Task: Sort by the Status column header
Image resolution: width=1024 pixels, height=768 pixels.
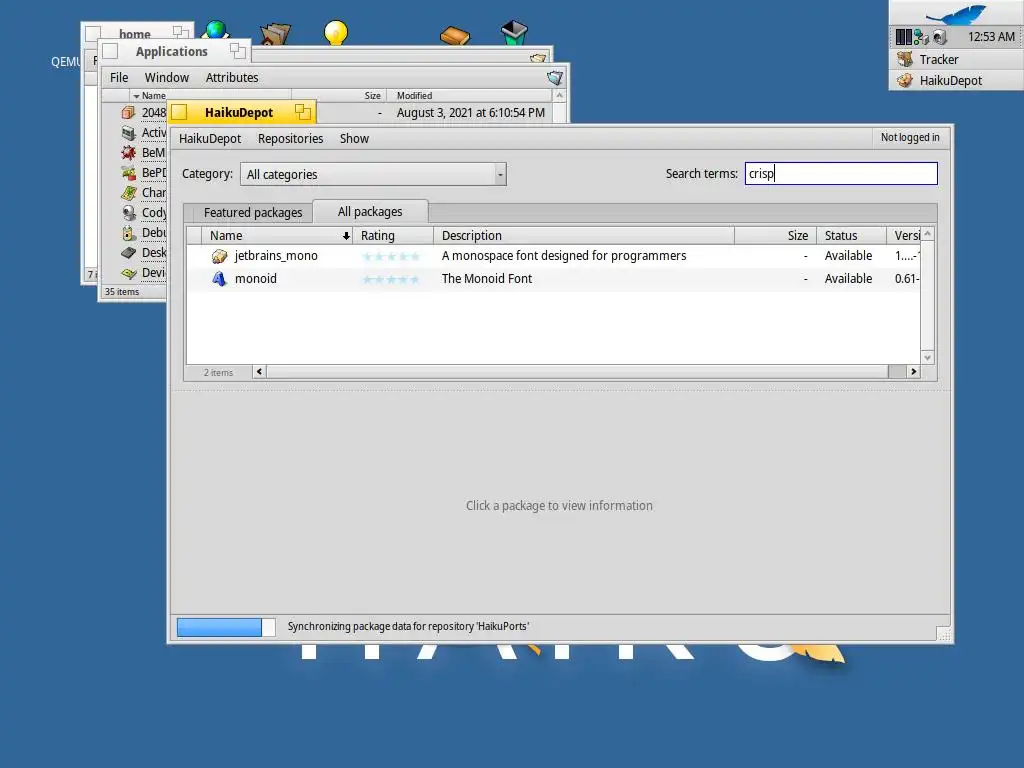Action: [x=851, y=236]
